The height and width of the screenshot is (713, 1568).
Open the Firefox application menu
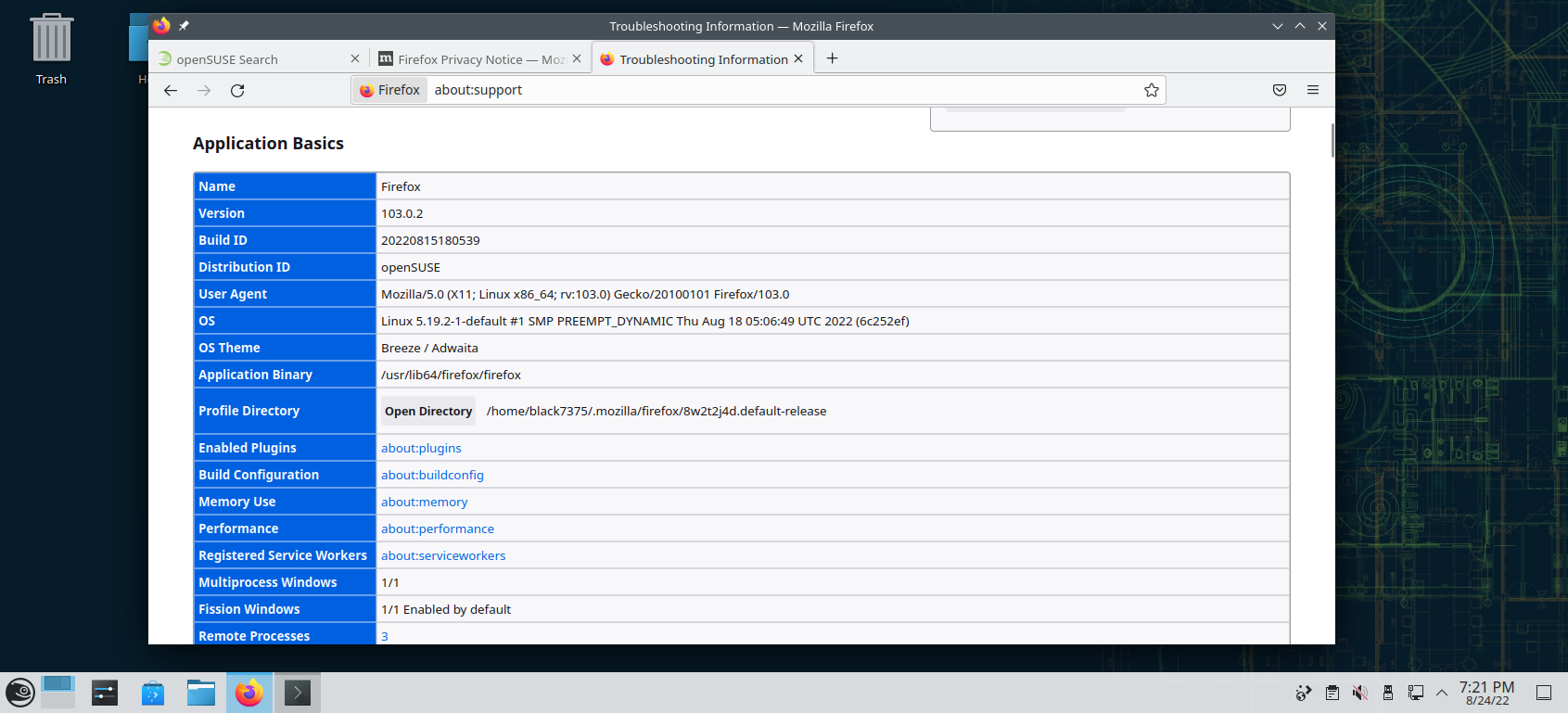point(1313,90)
